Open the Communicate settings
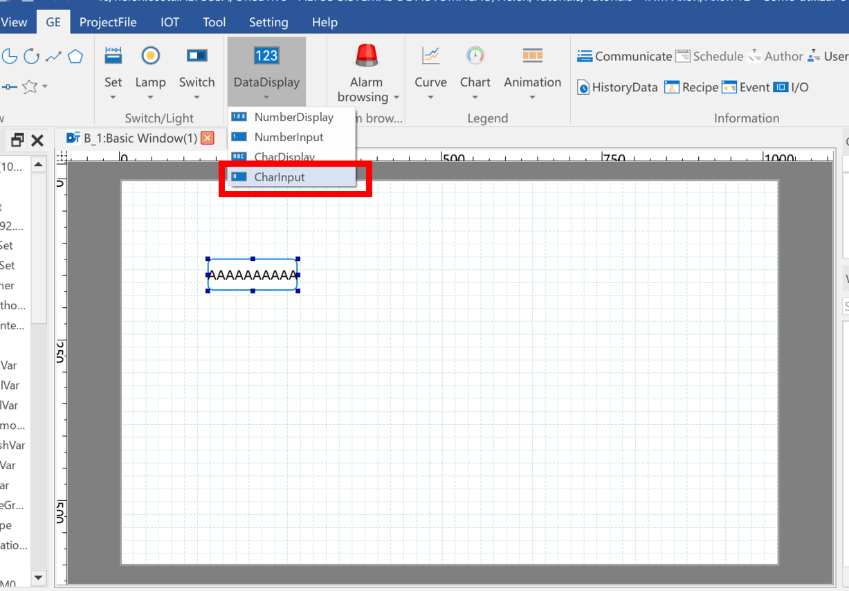 [624, 56]
